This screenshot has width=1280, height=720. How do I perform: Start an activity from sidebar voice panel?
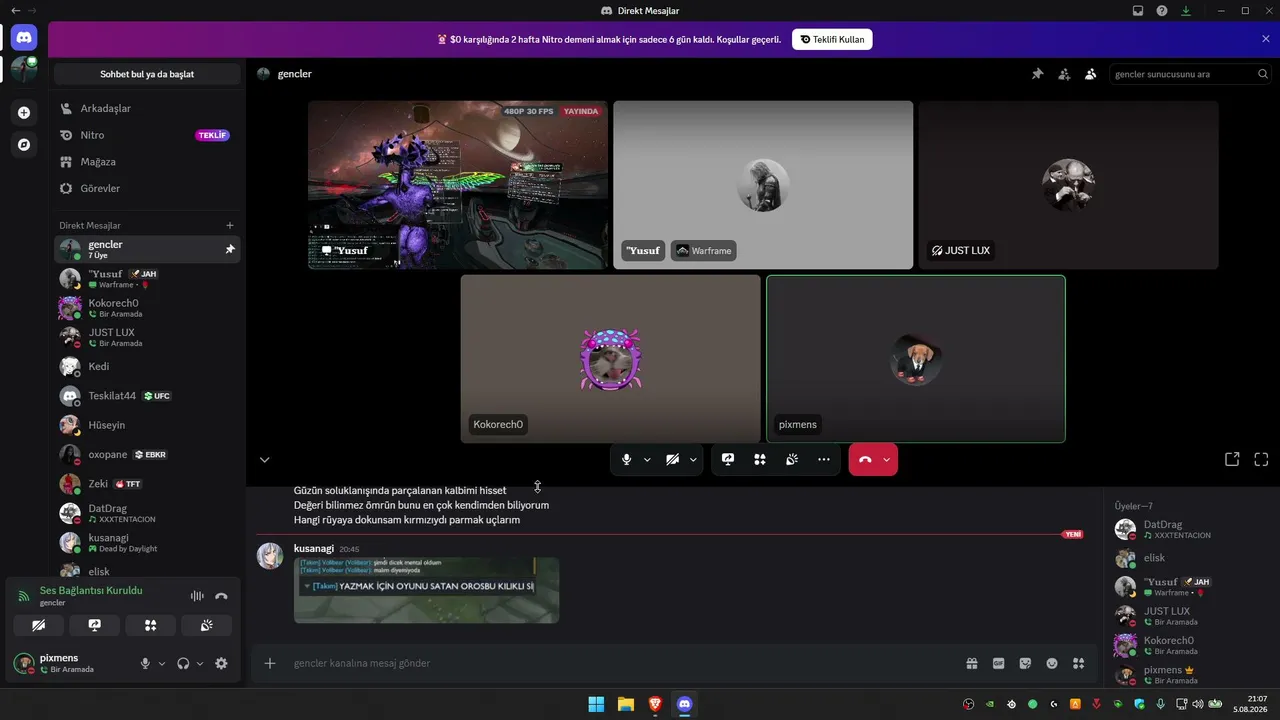click(x=151, y=626)
